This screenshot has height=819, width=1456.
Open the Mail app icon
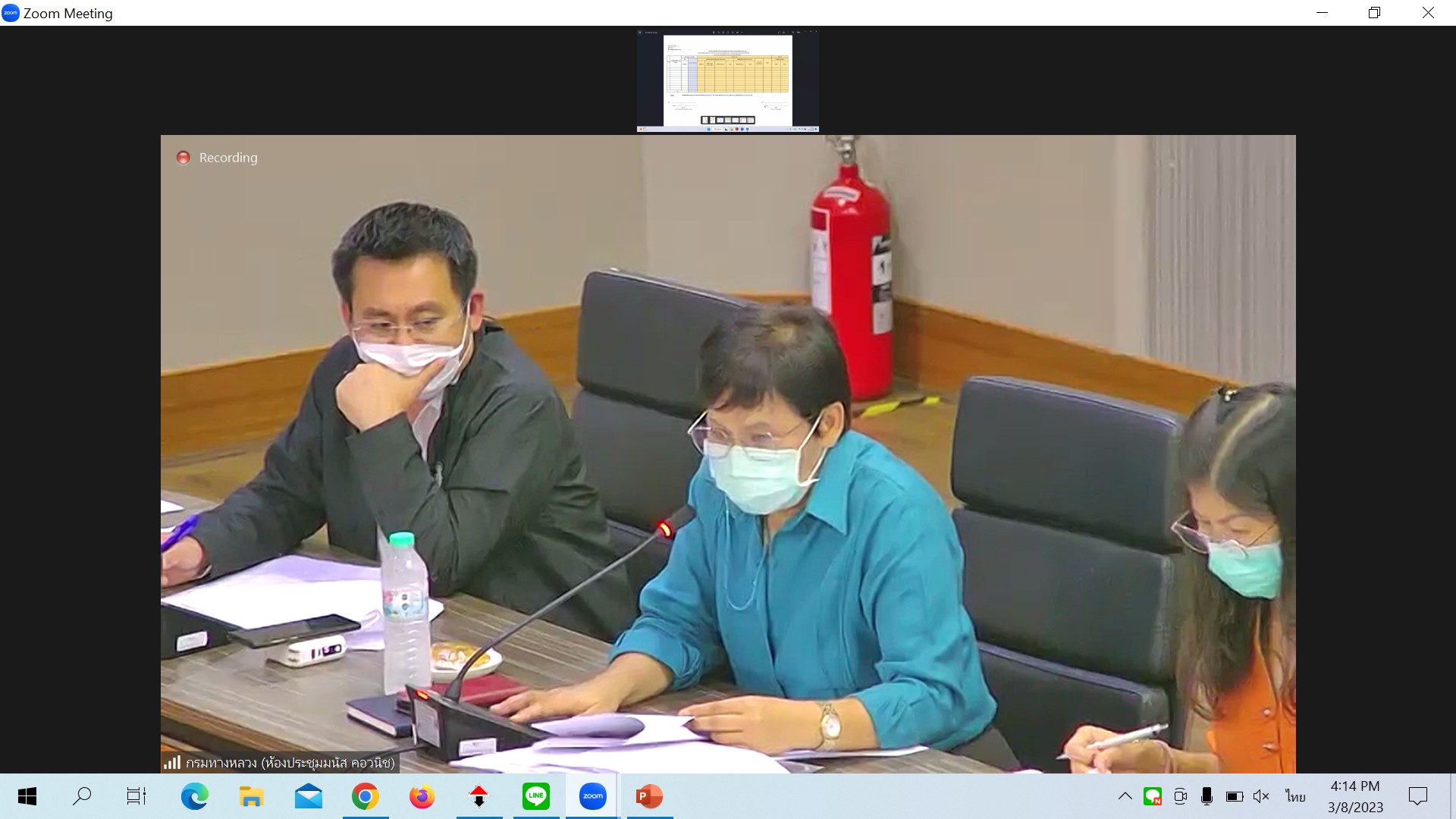[308, 796]
